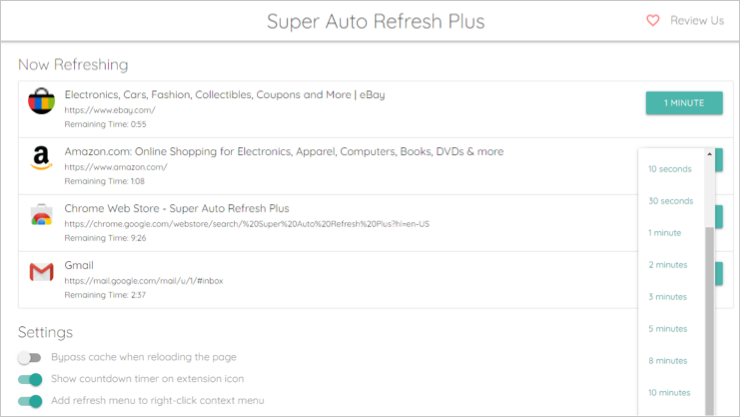Choose 30 seconds refresh interval
The width and height of the screenshot is (740, 417).
click(x=670, y=201)
